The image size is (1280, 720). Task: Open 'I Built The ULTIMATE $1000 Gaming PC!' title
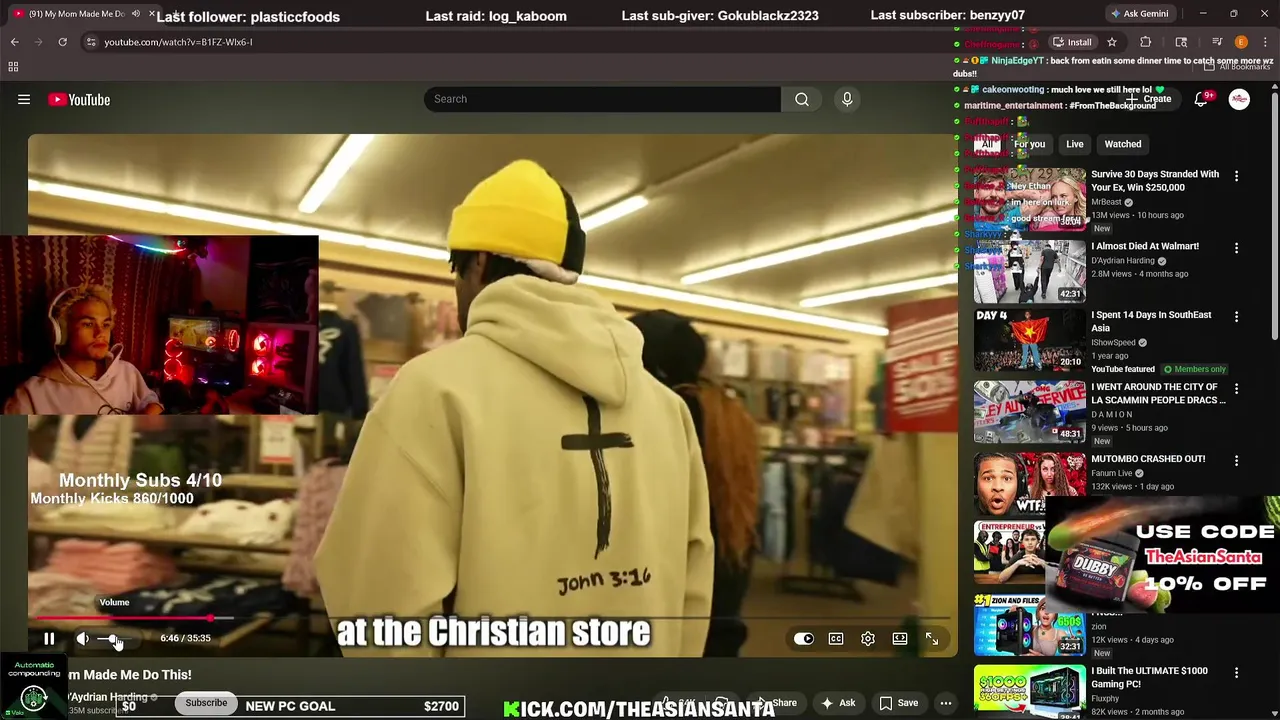[x=1149, y=677]
